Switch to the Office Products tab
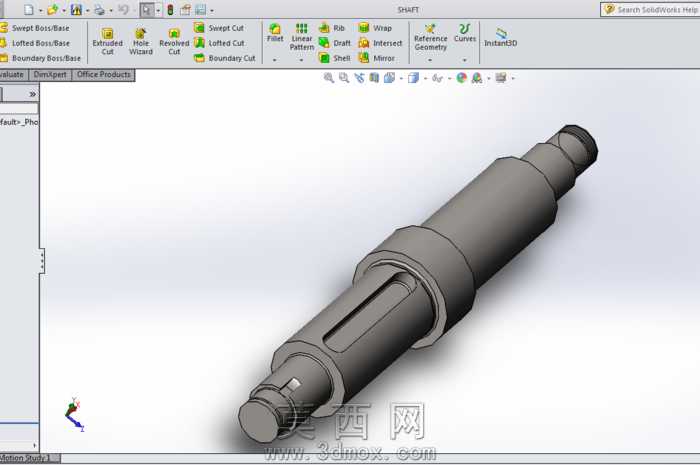 (x=104, y=75)
